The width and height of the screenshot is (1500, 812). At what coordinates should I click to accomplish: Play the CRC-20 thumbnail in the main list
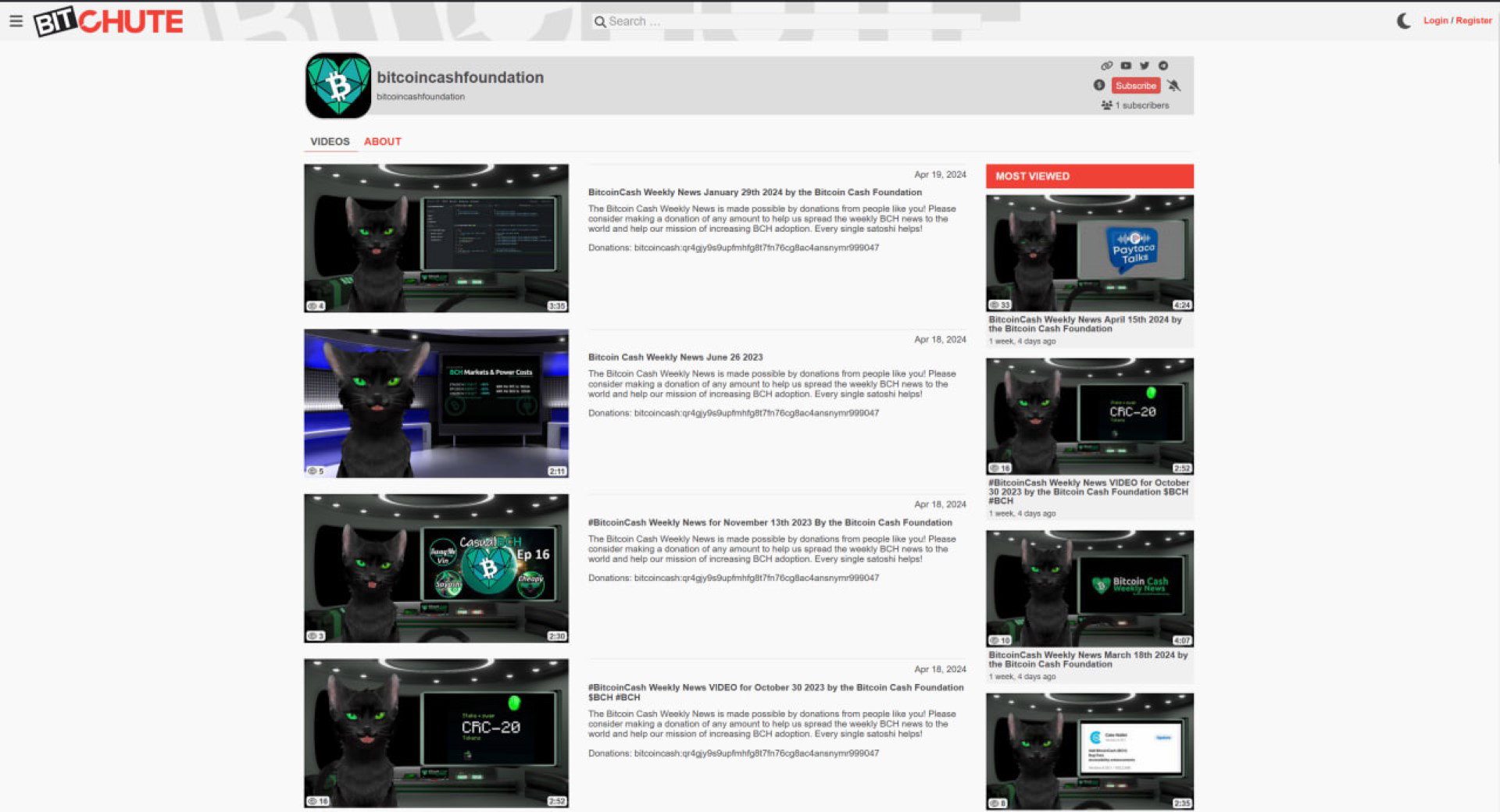point(436,733)
